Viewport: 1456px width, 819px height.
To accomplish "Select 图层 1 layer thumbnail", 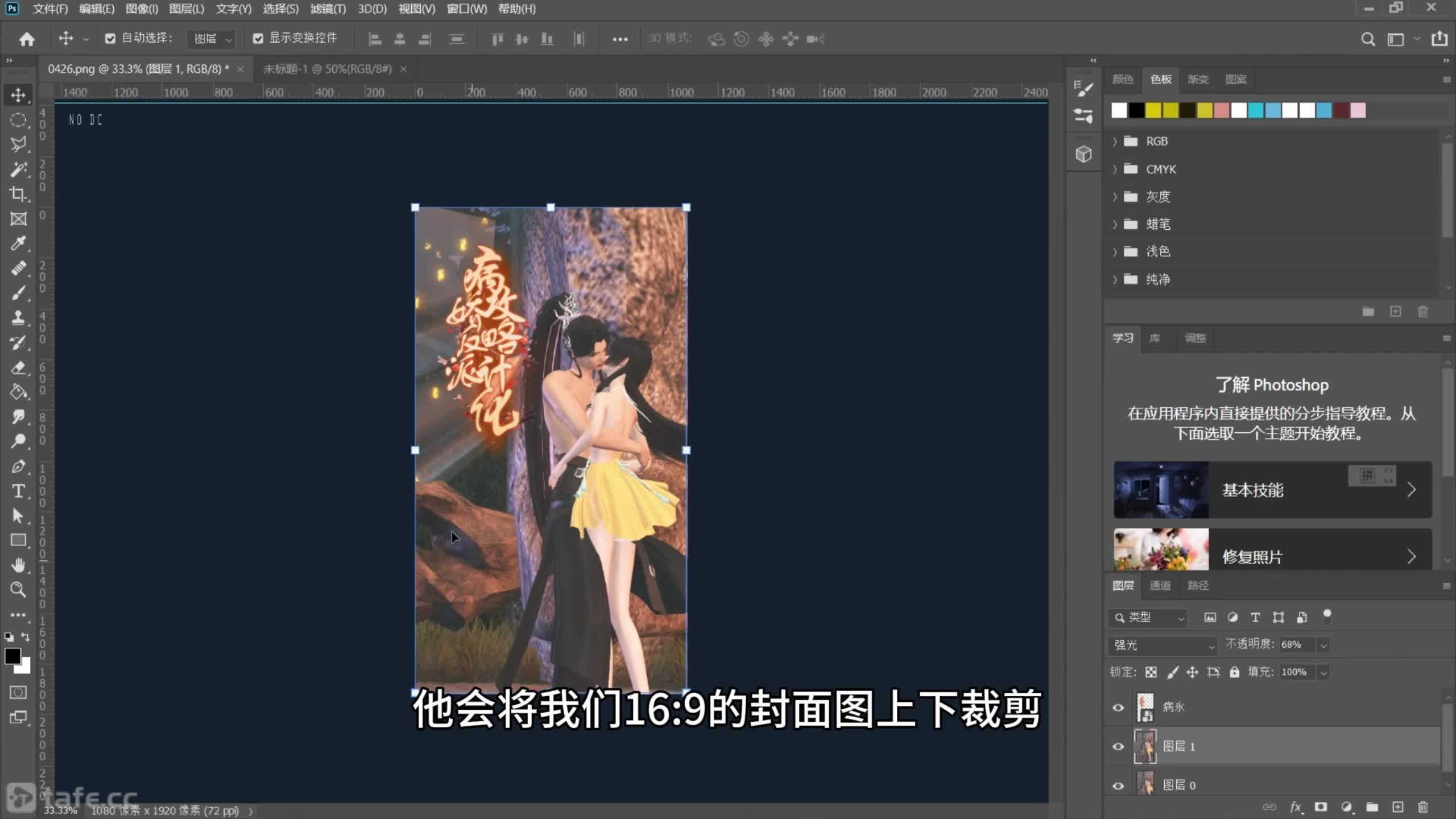I will 1145,747.
